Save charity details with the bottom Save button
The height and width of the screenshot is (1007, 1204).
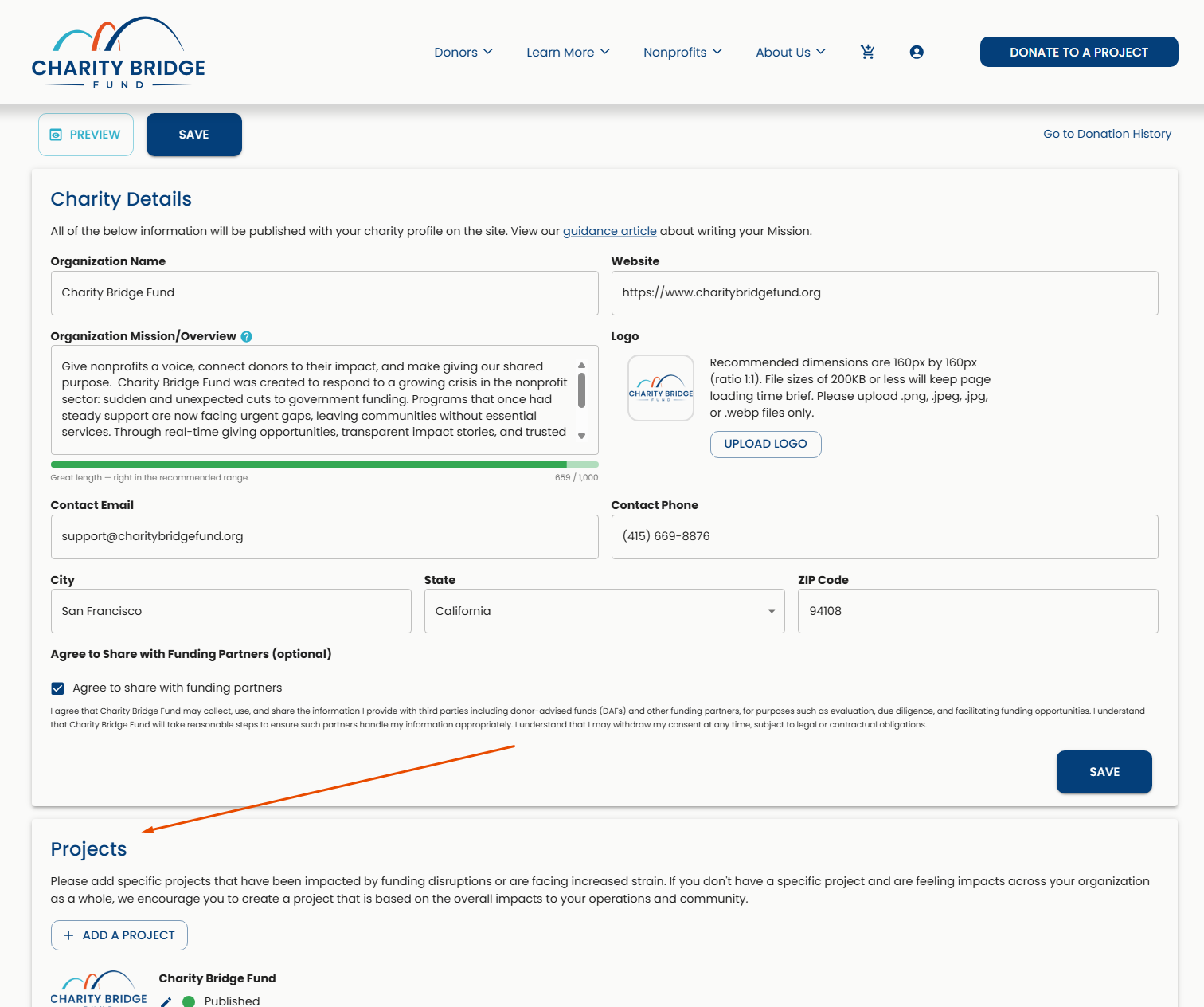coord(1104,772)
